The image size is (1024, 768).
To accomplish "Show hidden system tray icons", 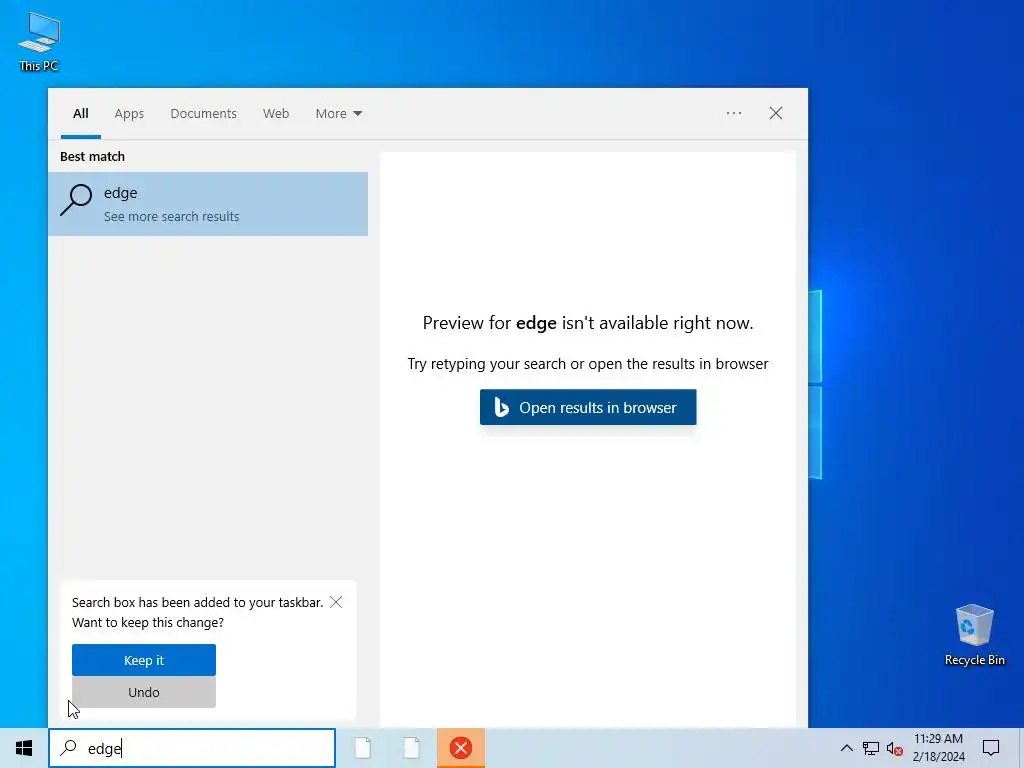I will 846,748.
